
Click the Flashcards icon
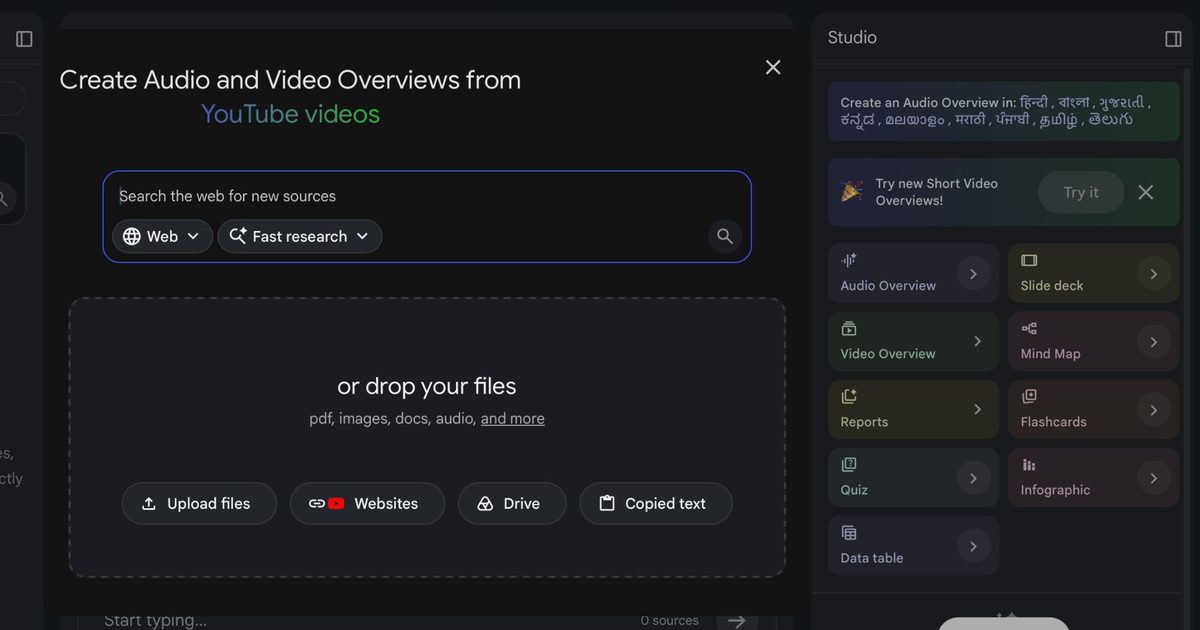click(x=1029, y=396)
